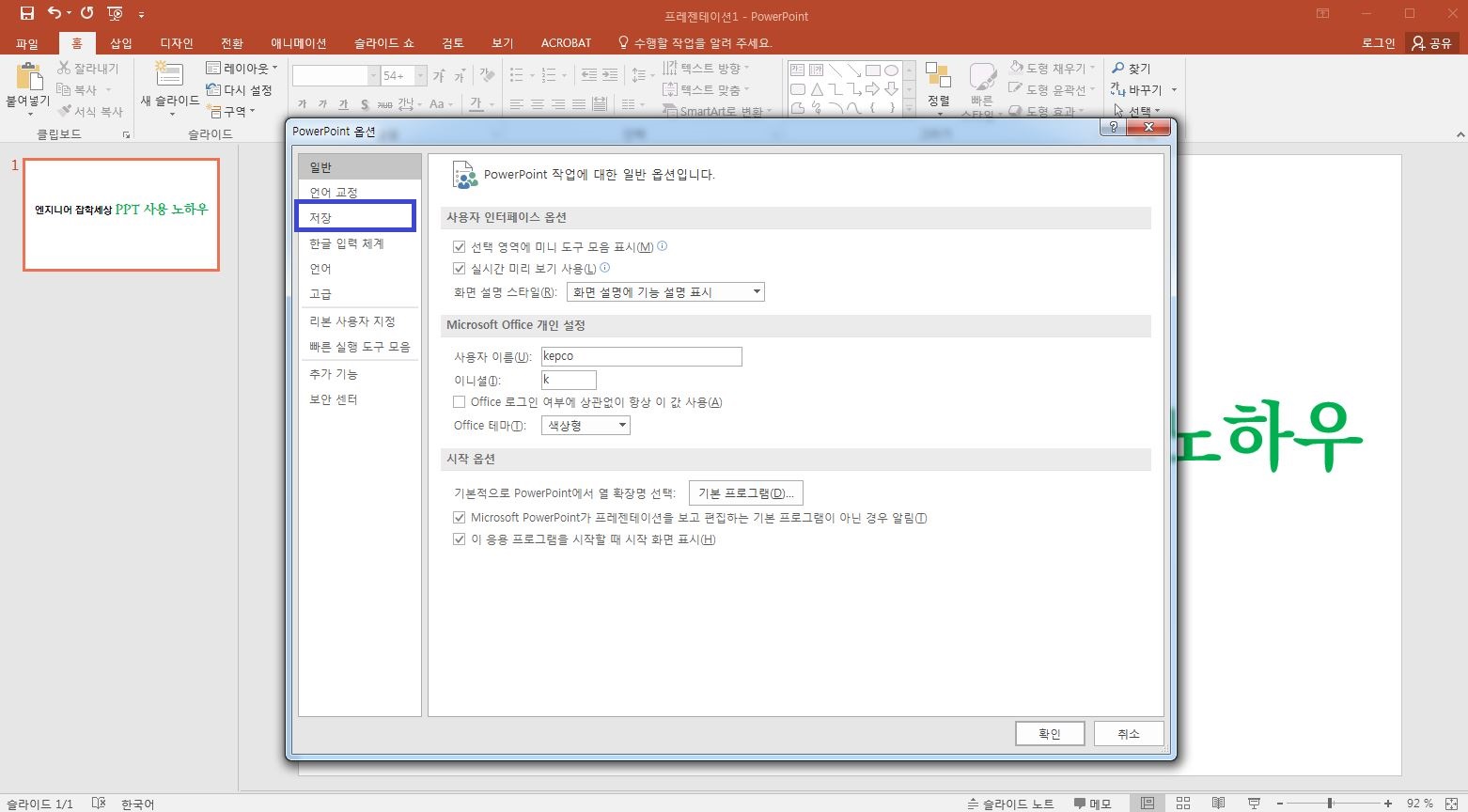Switch to the Animations (애니메이션) tab
Image resolution: width=1468 pixels, height=812 pixels.
pos(299,43)
